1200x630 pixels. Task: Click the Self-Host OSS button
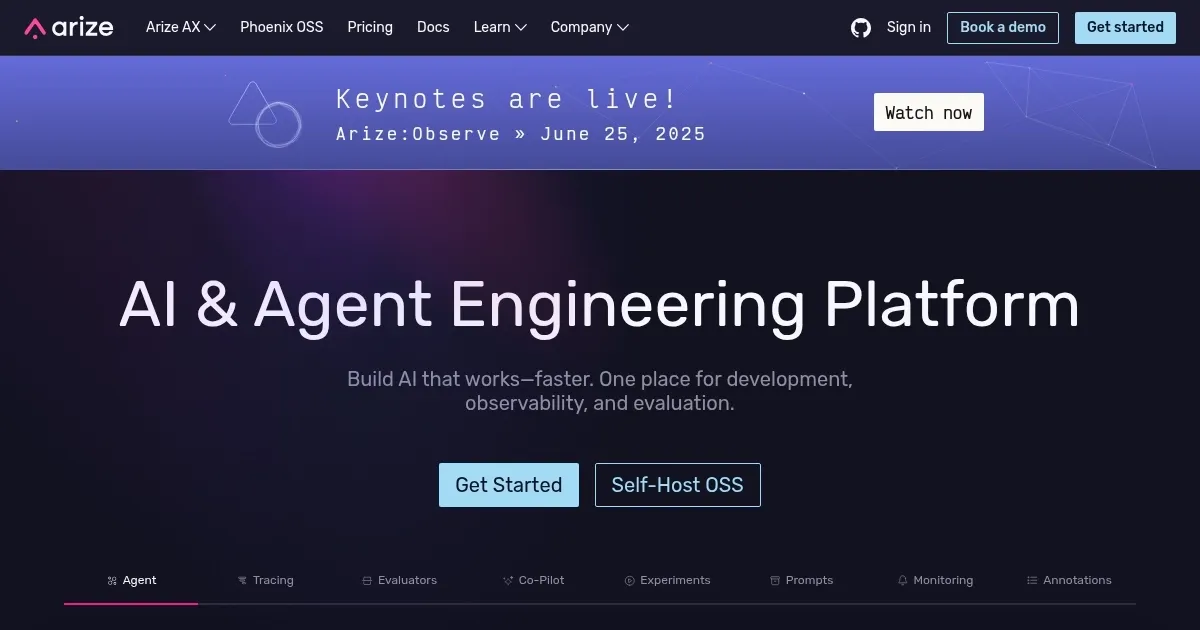pyautogui.click(x=677, y=485)
